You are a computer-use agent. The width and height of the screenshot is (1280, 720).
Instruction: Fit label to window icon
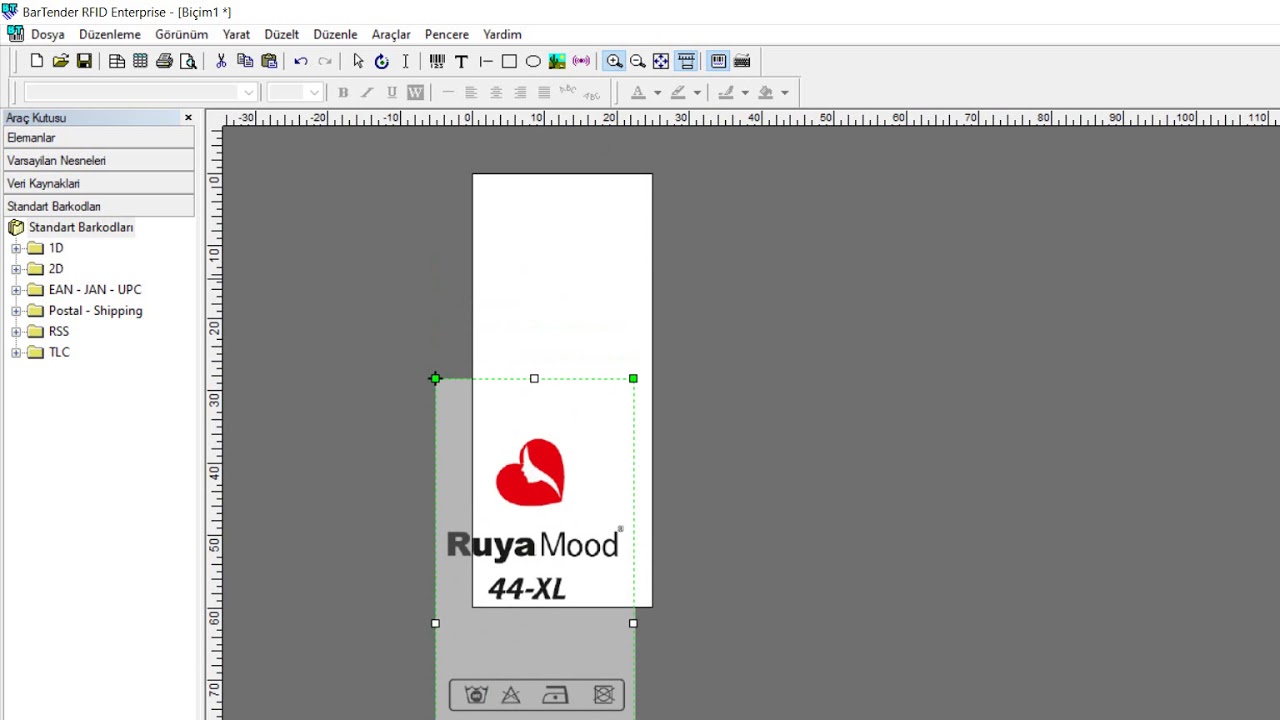(x=661, y=61)
